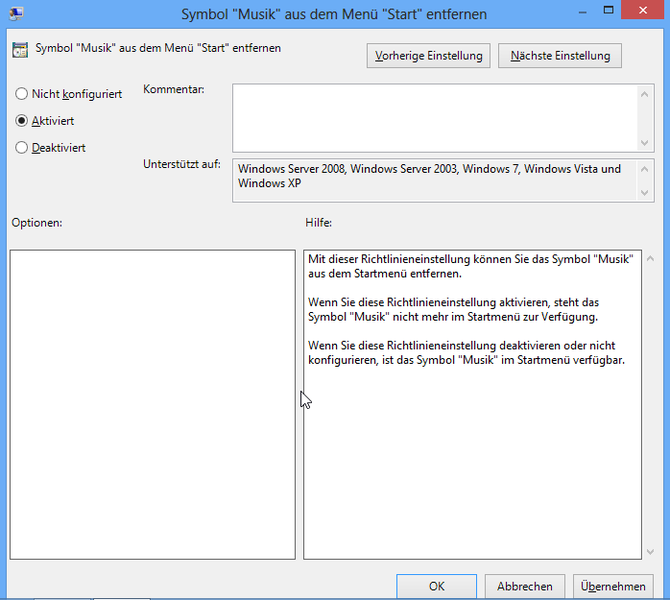Select the 'Nicht konfiguriert' radio button
This screenshot has height=600, width=670.
tap(22, 94)
